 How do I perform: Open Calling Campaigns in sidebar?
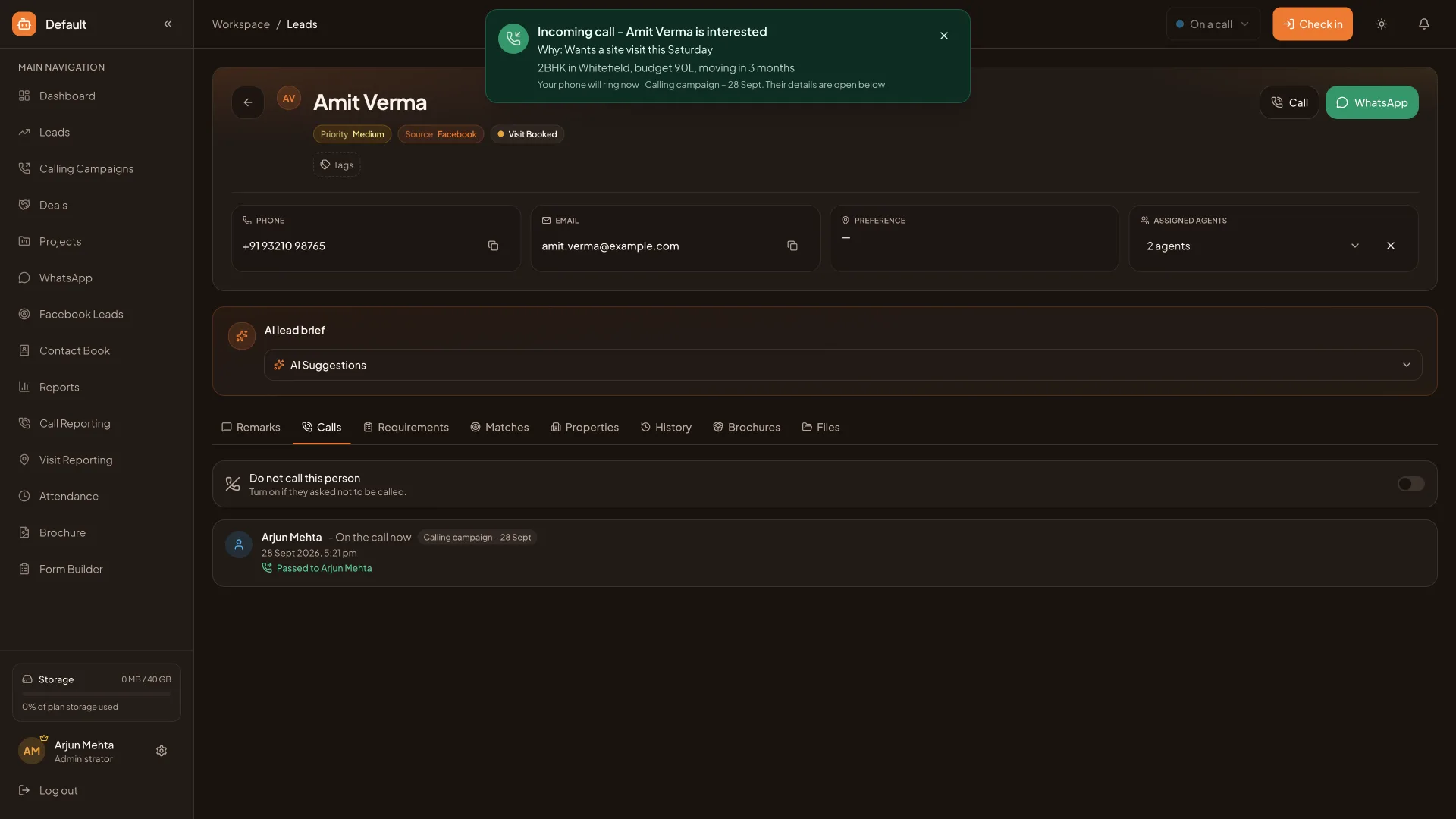coord(86,168)
